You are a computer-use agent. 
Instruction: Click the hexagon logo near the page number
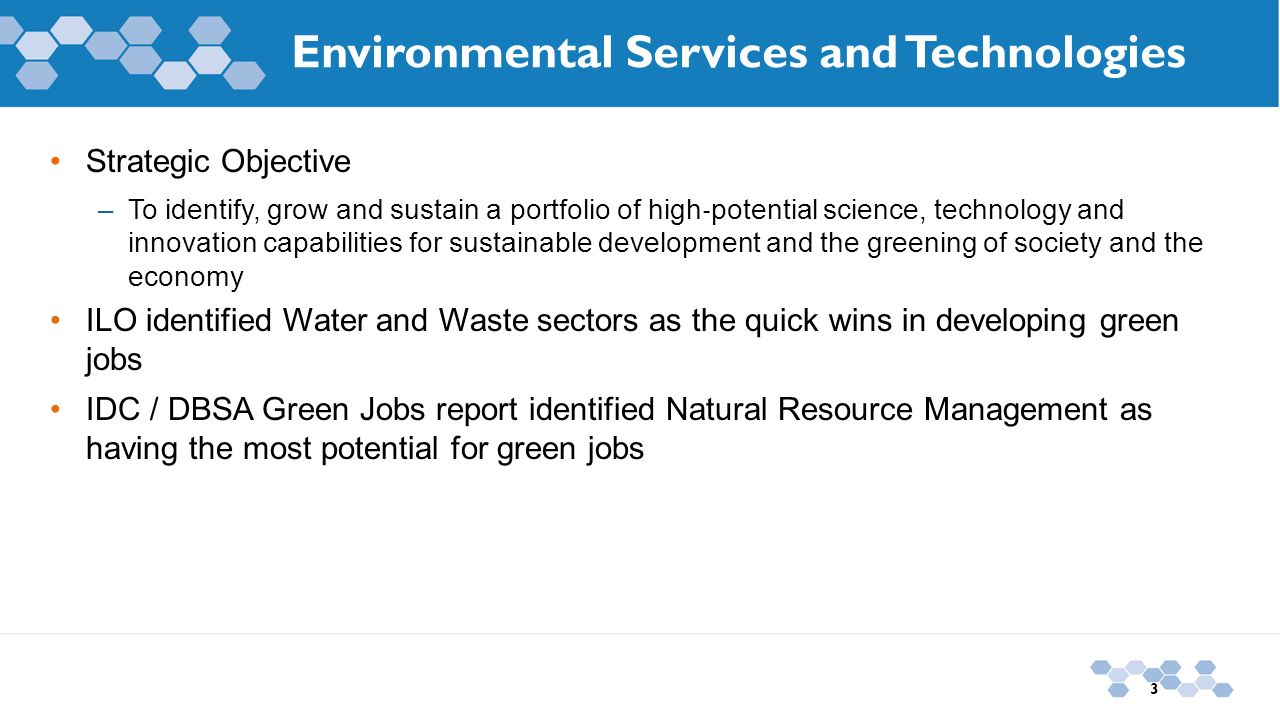(x=1162, y=678)
